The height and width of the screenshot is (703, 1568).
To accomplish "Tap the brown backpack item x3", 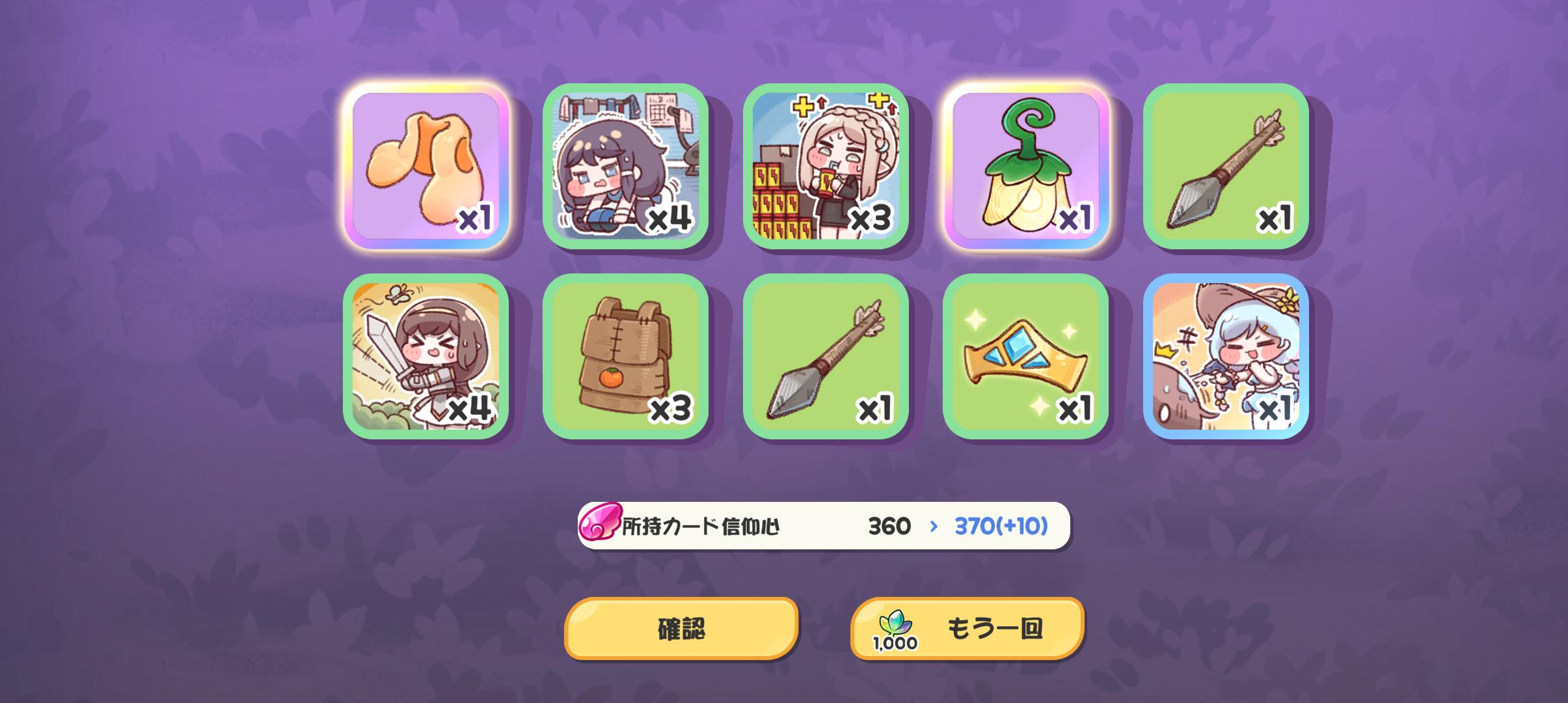I will [626, 356].
